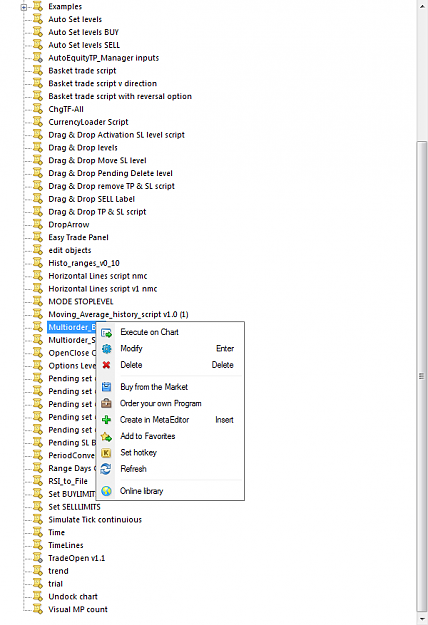Screen dimensions: 428x625
Task: Click the Buy from the Market icon
Action: pyautogui.click(x=106, y=387)
